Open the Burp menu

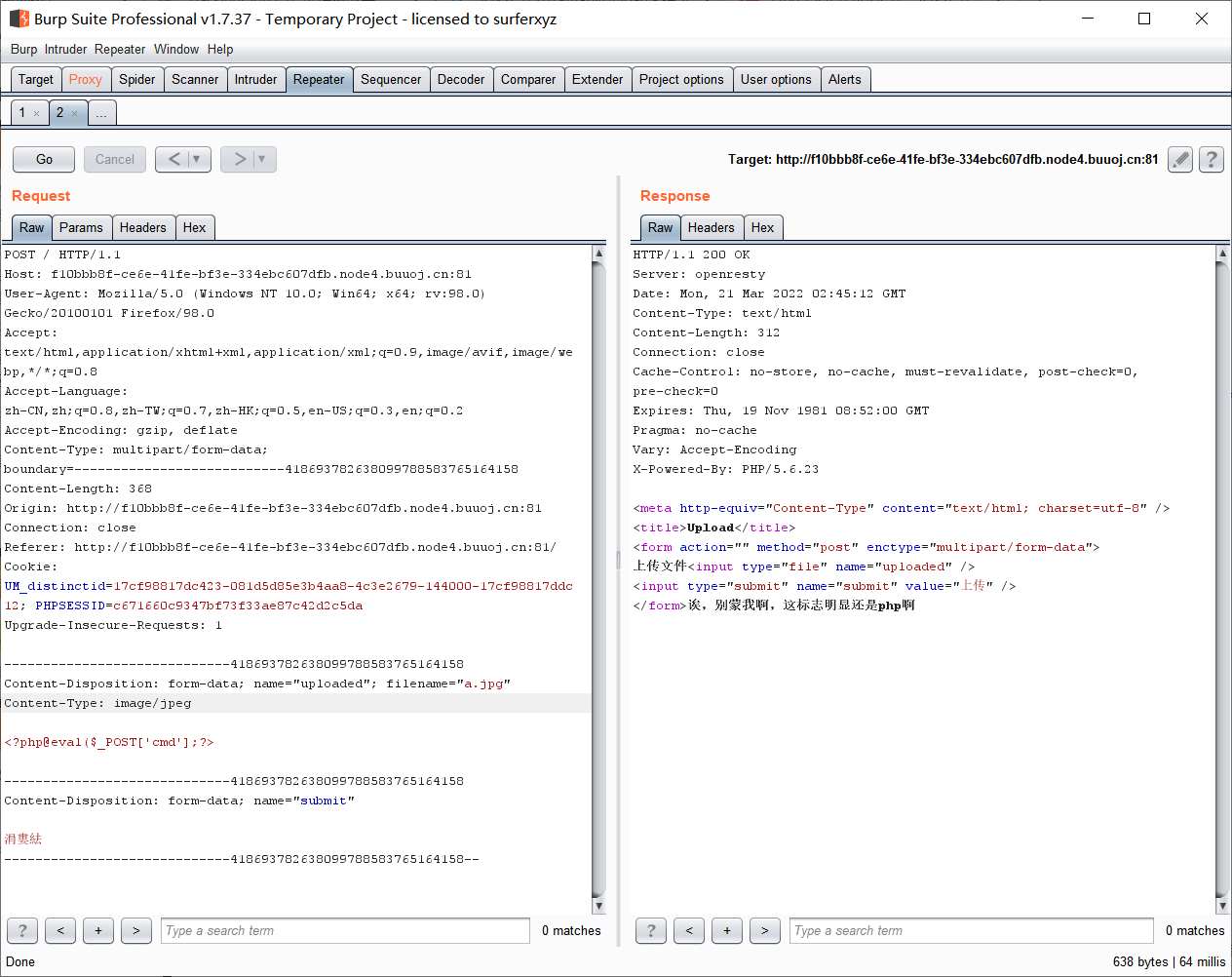click(24, 49)
